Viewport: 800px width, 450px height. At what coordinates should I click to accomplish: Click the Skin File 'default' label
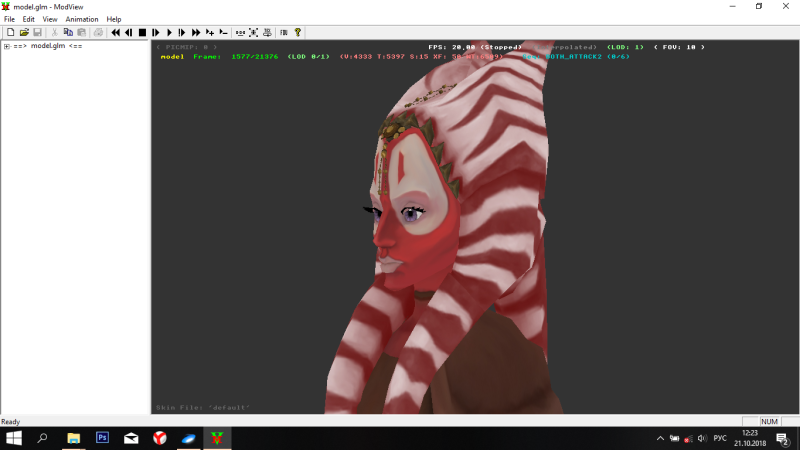(x=203, y=408)
